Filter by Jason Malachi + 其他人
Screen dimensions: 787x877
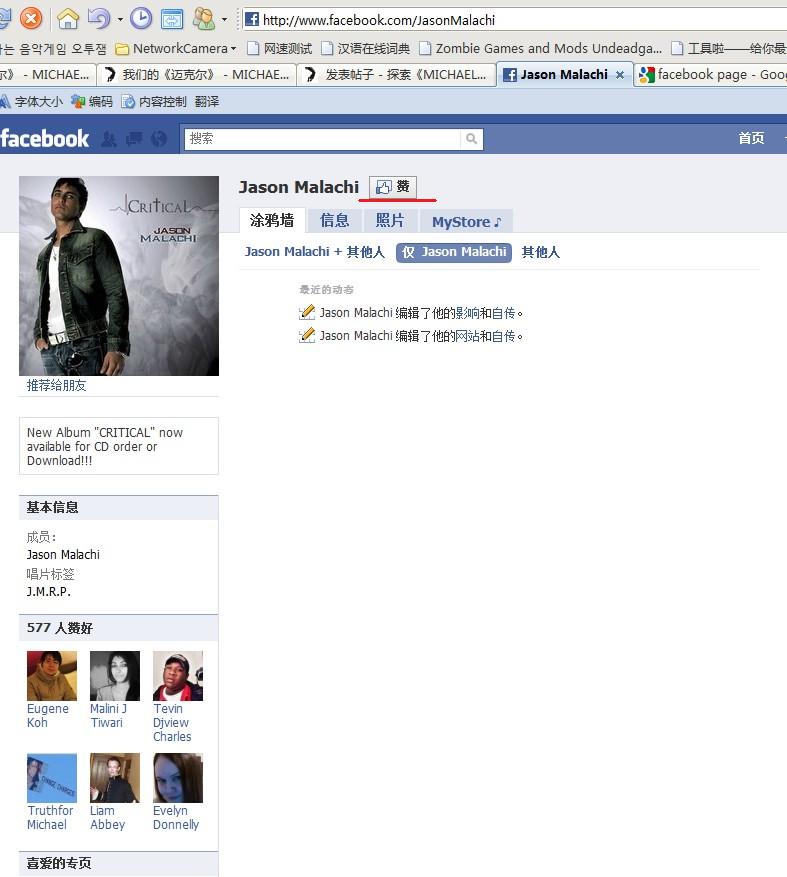315,252
